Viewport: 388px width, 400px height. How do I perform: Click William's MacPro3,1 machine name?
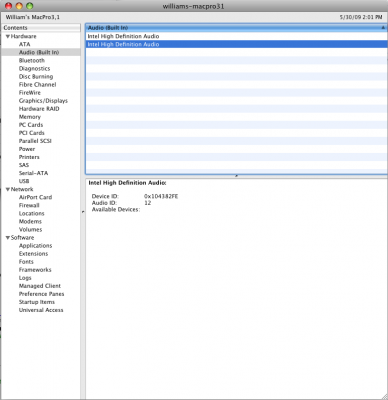[32, 17]
